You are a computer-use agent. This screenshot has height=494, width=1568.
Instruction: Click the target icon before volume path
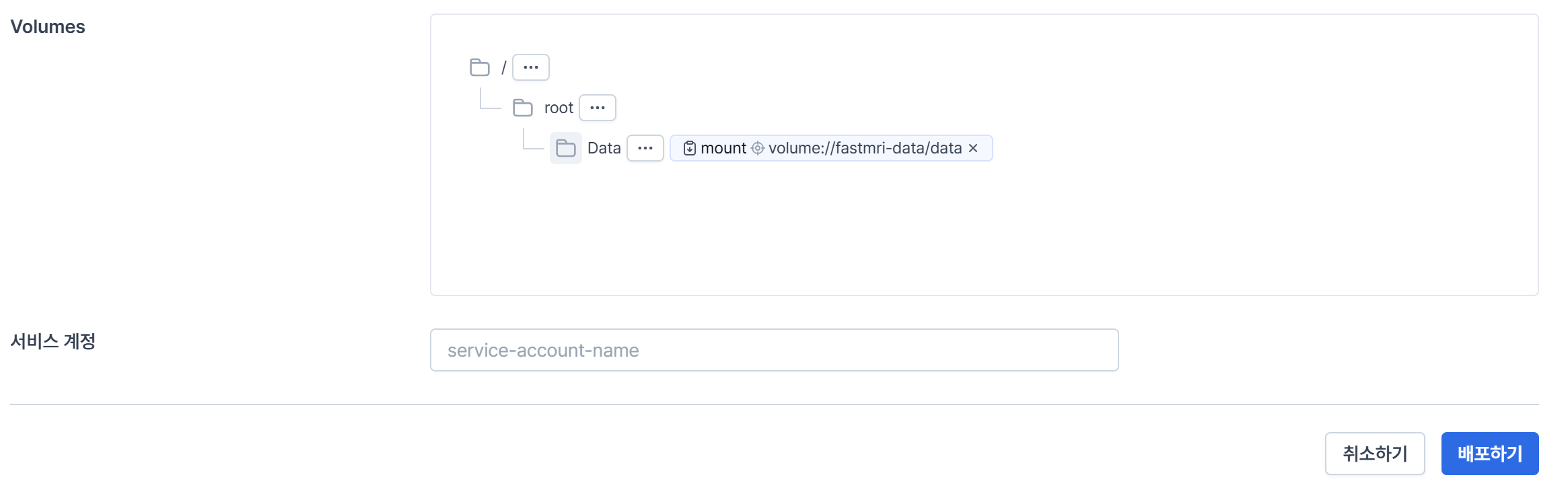[758, 148]
